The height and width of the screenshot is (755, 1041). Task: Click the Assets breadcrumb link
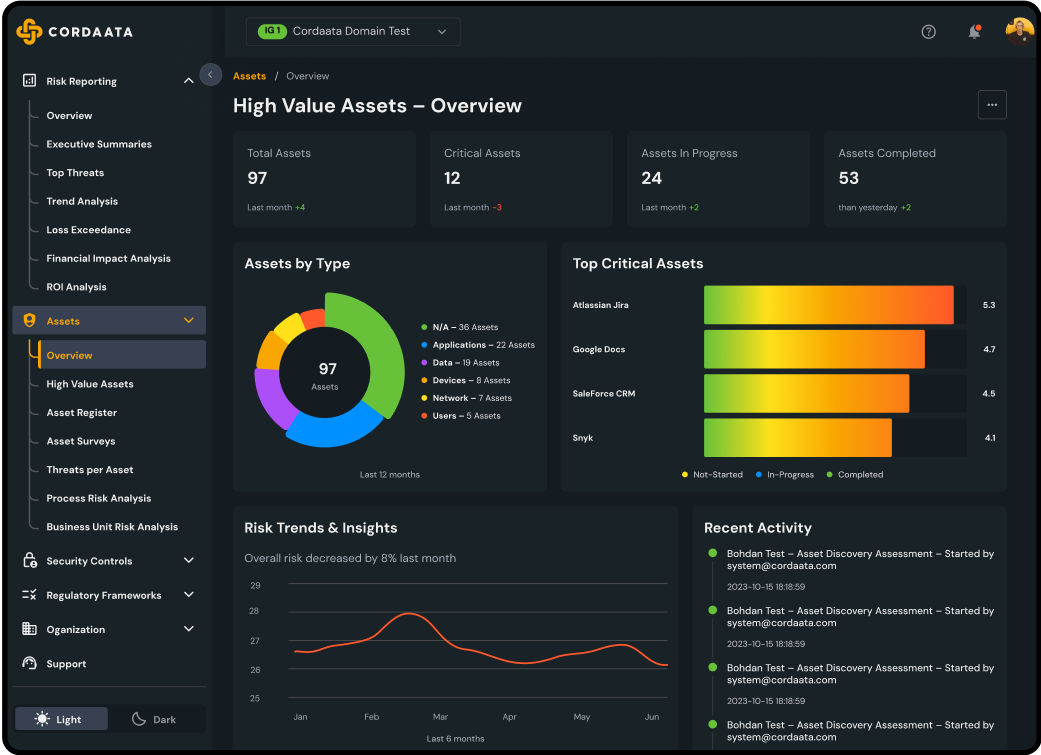tap(249, 76)
